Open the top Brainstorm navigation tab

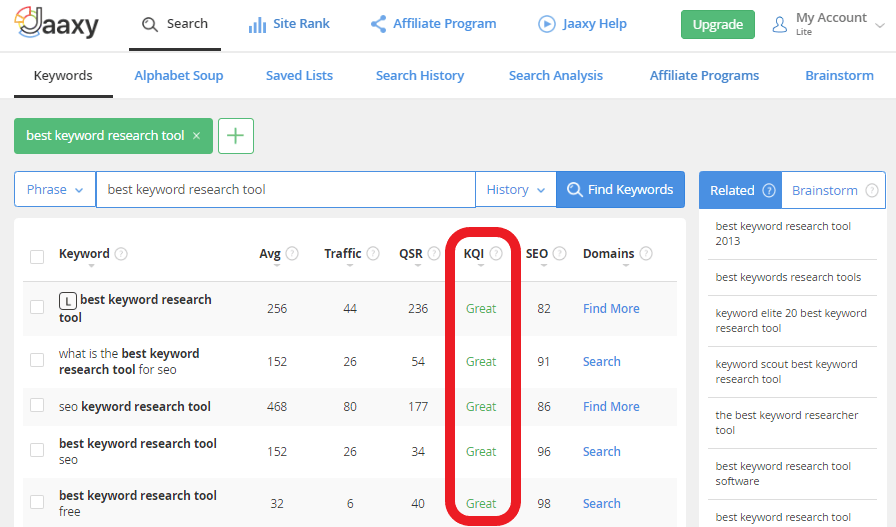coord(839,75)
